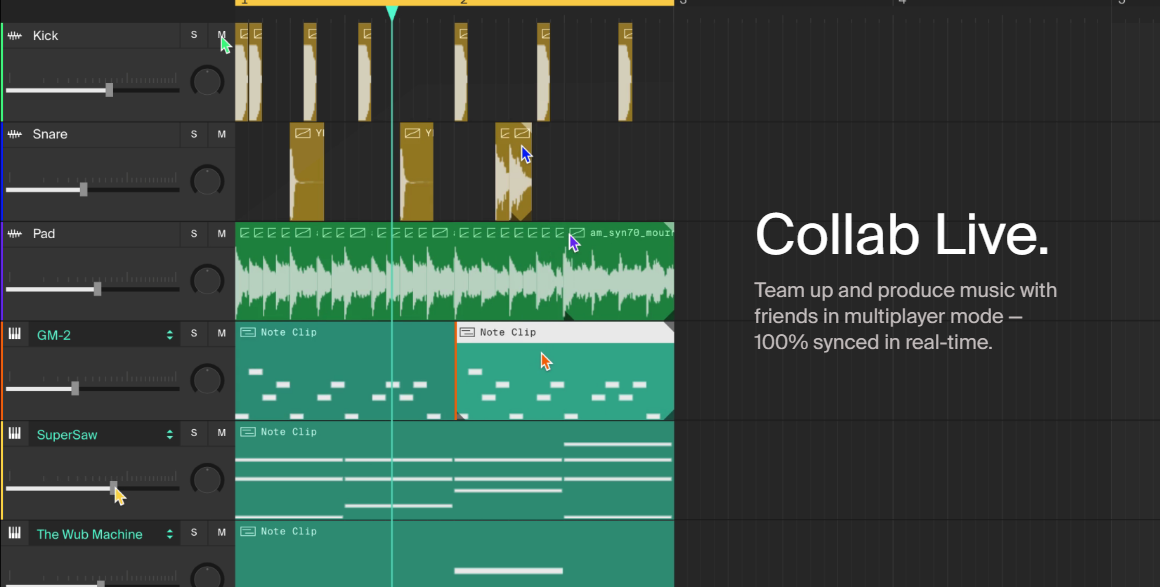This screenshot has width=1160, height=587.
Task: Select the Snare track name
Action: pyautogui.click(x=50, y=134)
